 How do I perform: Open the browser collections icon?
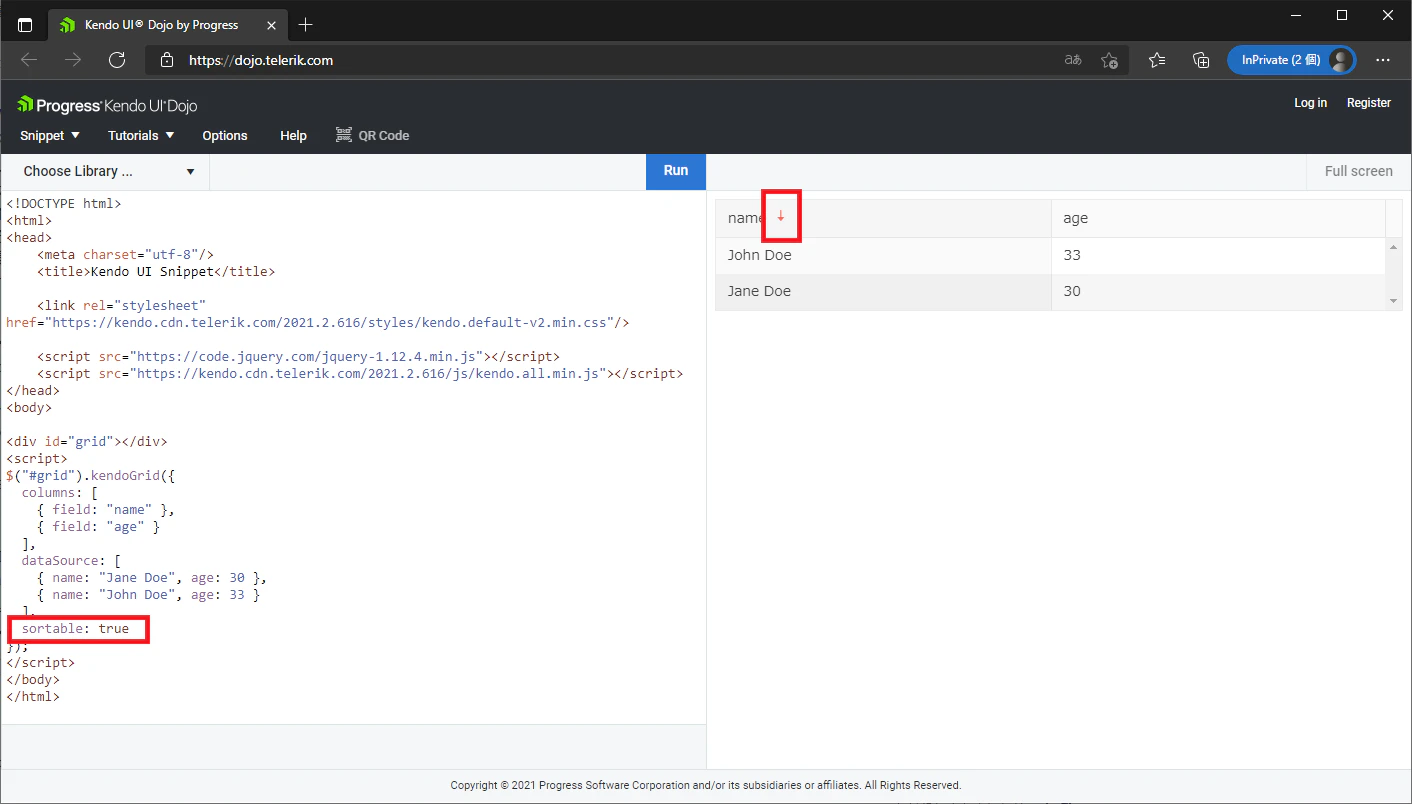[x=1201, y=60]
